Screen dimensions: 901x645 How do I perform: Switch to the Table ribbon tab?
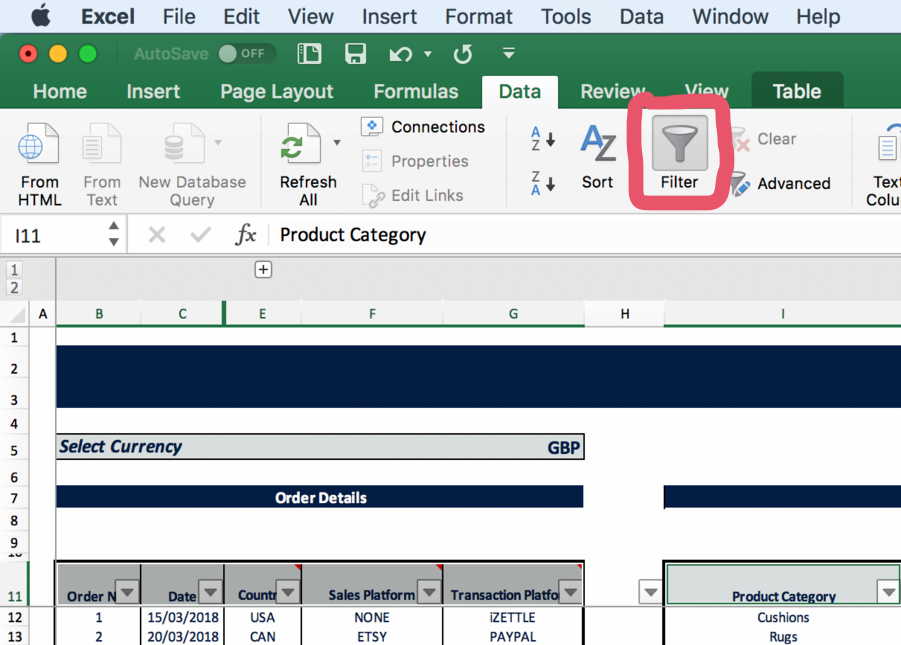point(796,91)
